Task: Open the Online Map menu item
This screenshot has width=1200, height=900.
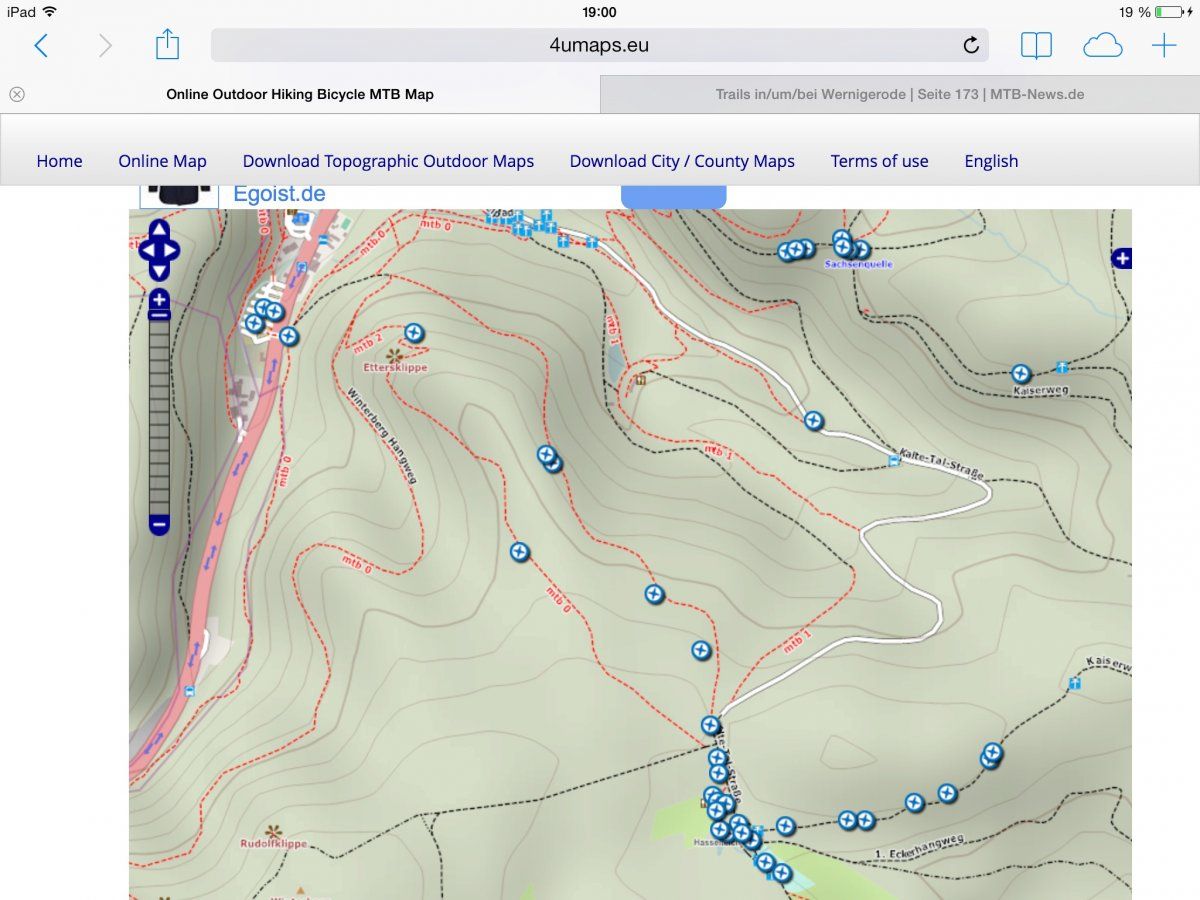Action: pyautogui.click(x=162, y=161)
